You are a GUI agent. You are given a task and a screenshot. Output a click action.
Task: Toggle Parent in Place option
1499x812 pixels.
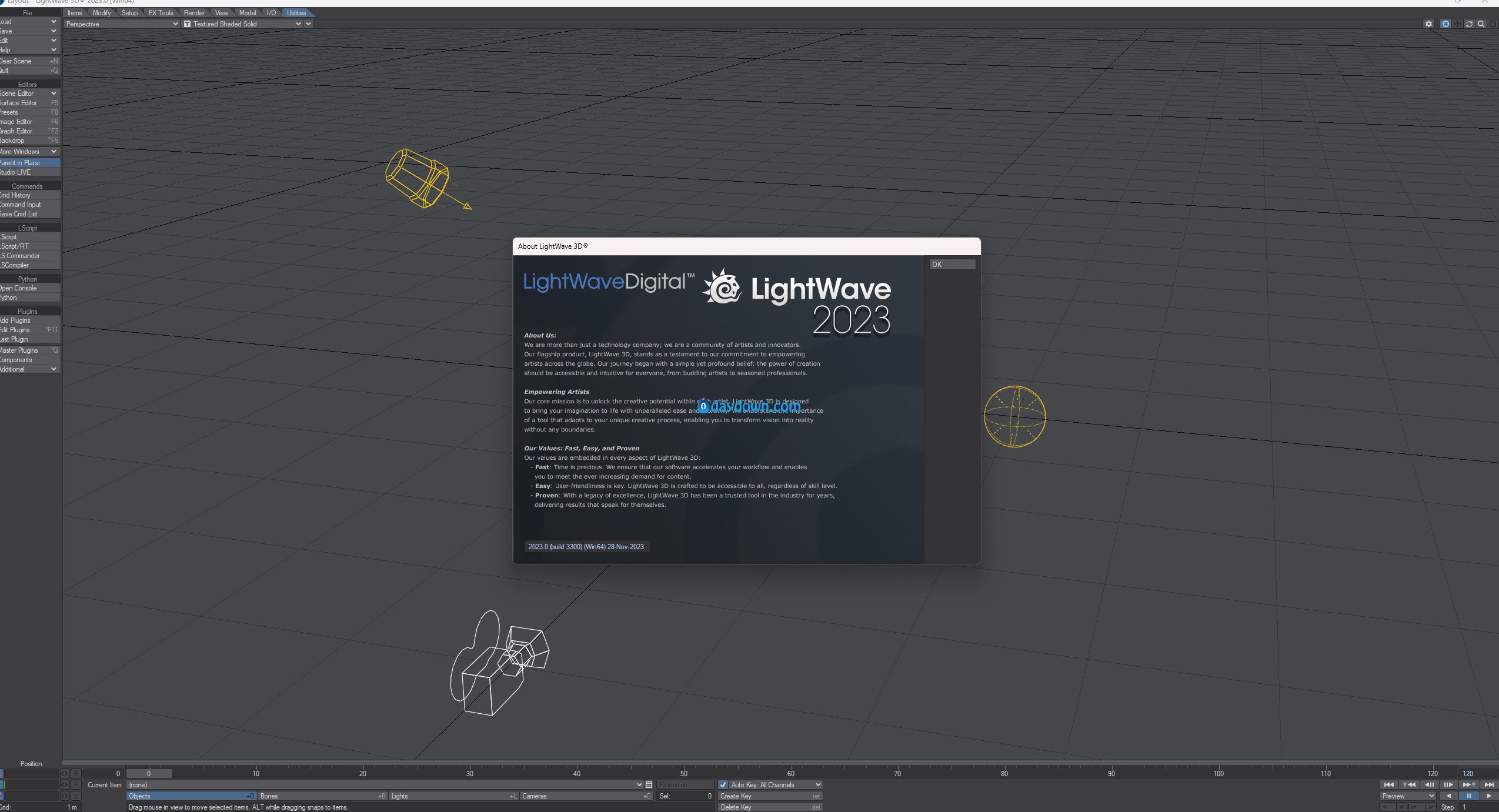click(30, 163)
